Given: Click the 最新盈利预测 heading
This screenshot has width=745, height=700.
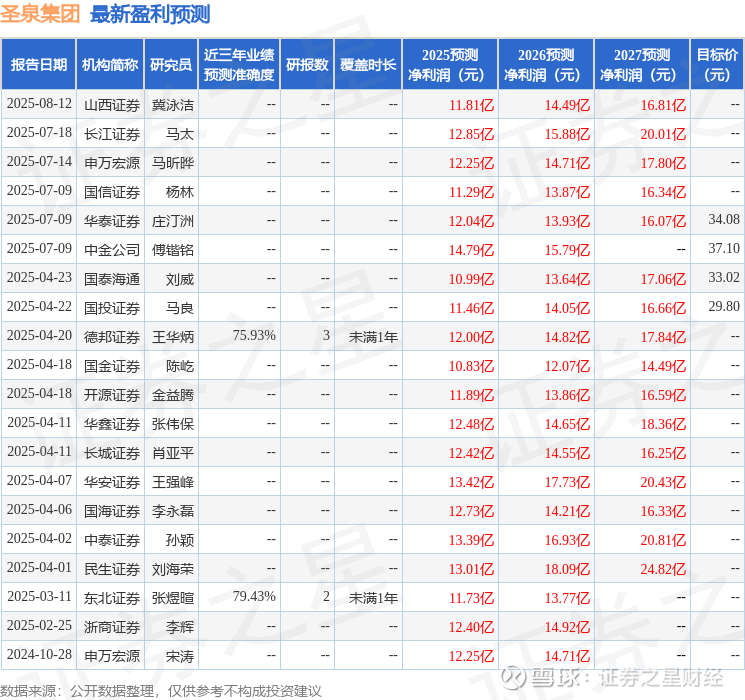Looking at the screenshot, I should 150,14.
